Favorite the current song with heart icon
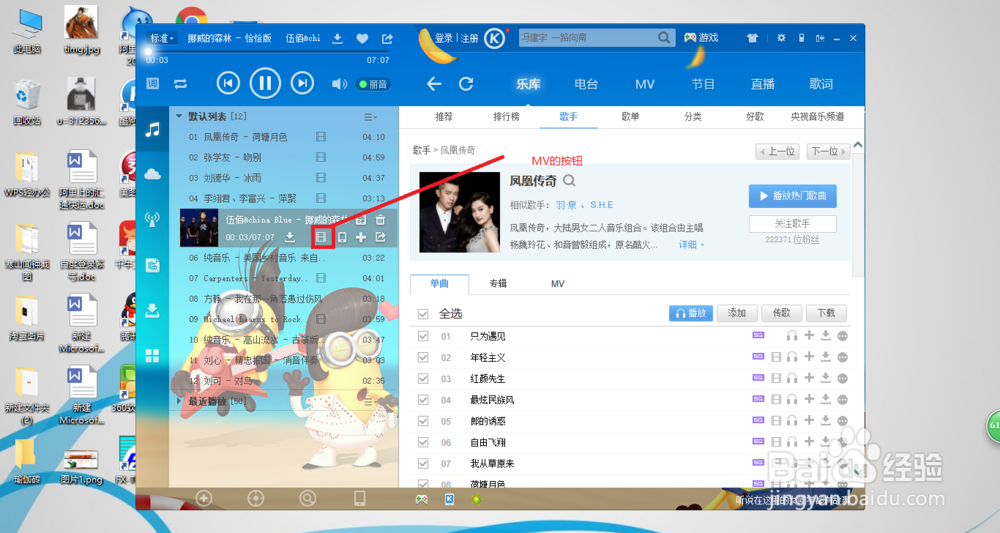This screenshot has height=533, width=1000. (362, 39)
